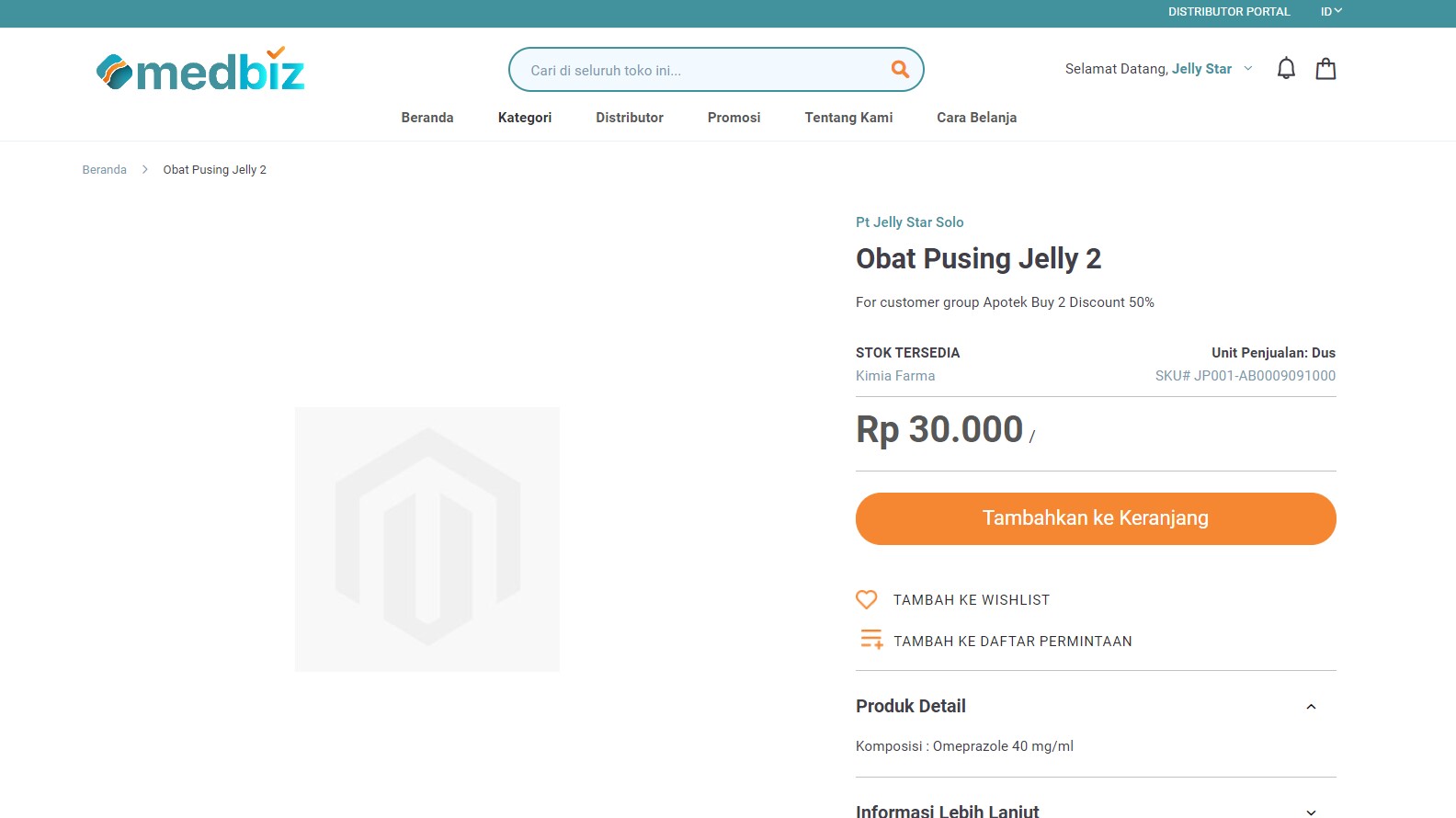This screenshot has height=818, width=1456.
Task: Collapse the Produk Detail section
Action: 1312,706
